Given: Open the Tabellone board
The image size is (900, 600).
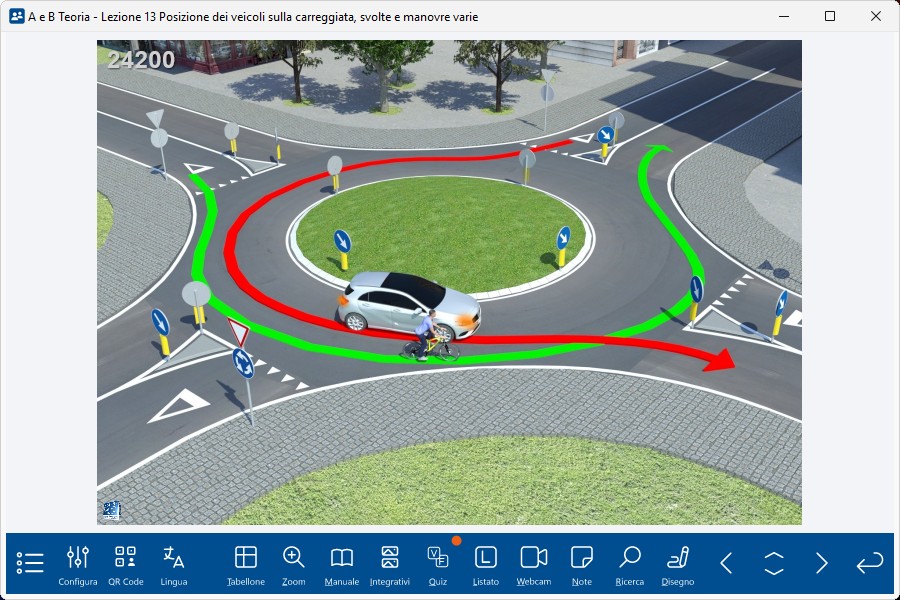Looking at the screenshot, I should 246,564.
